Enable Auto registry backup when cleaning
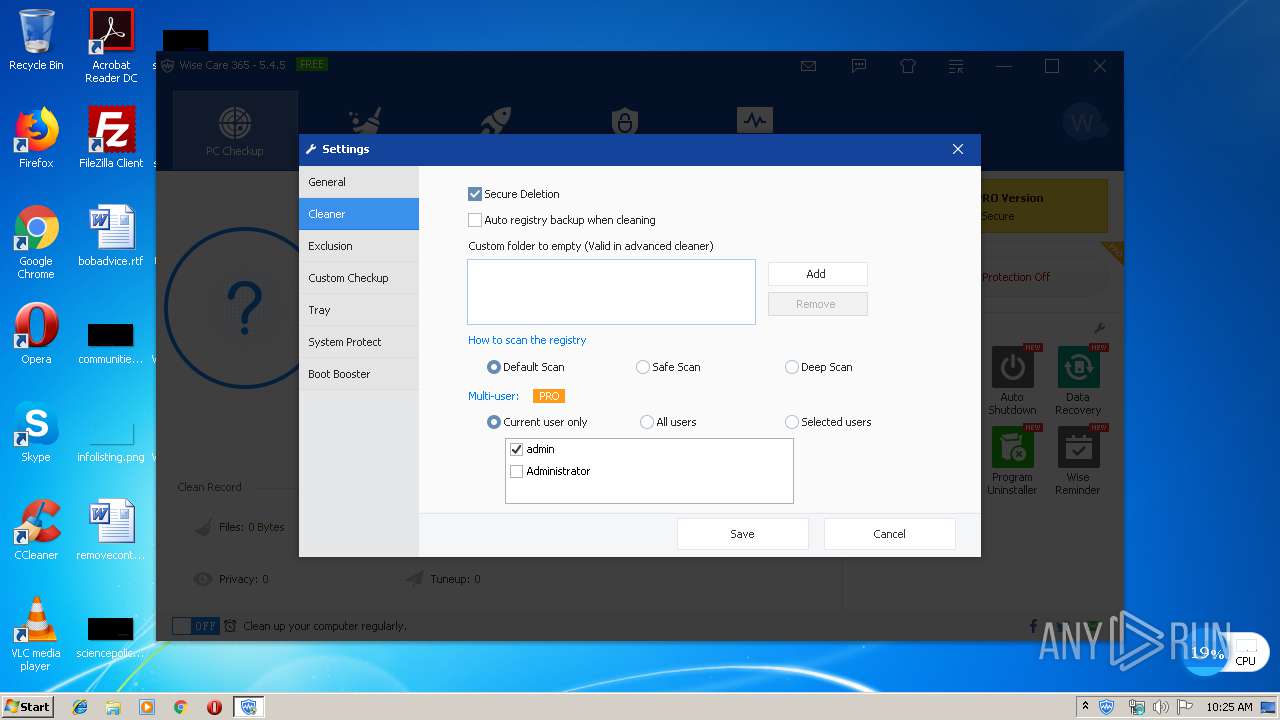1280x720 pixels. (x=475, y=220)
